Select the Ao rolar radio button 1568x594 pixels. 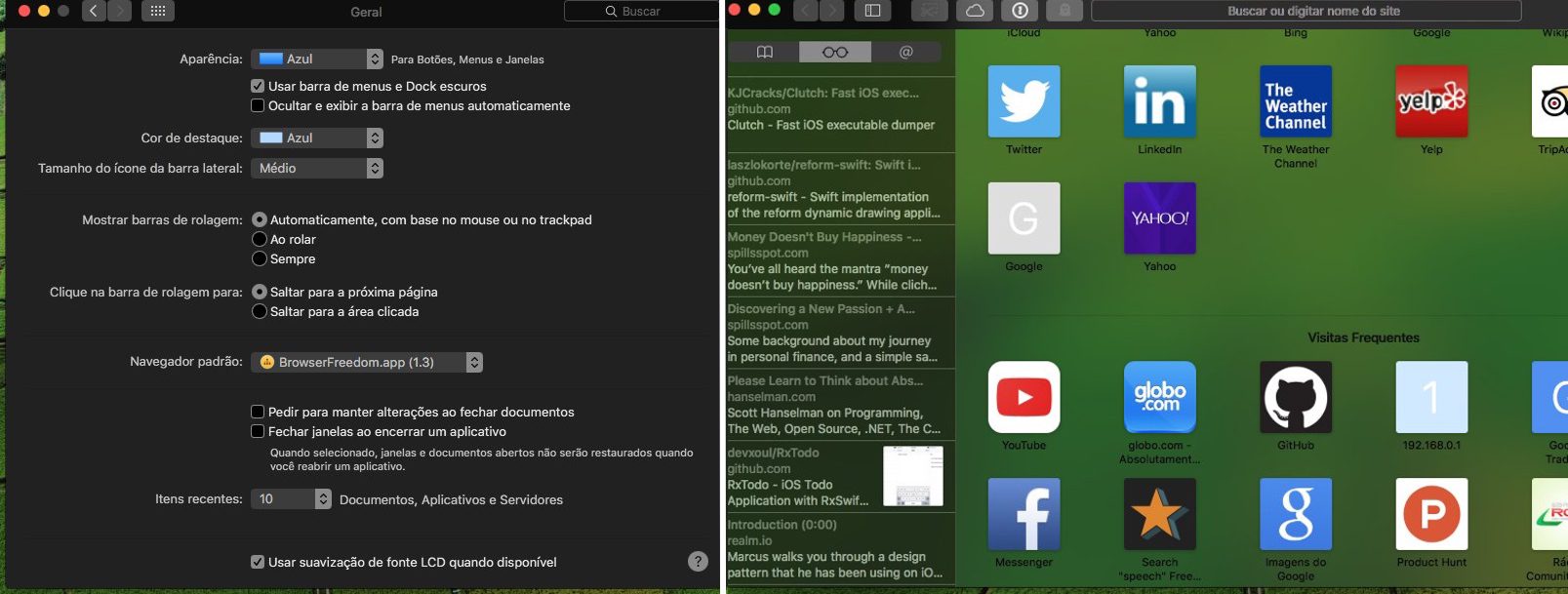(260, 239)
